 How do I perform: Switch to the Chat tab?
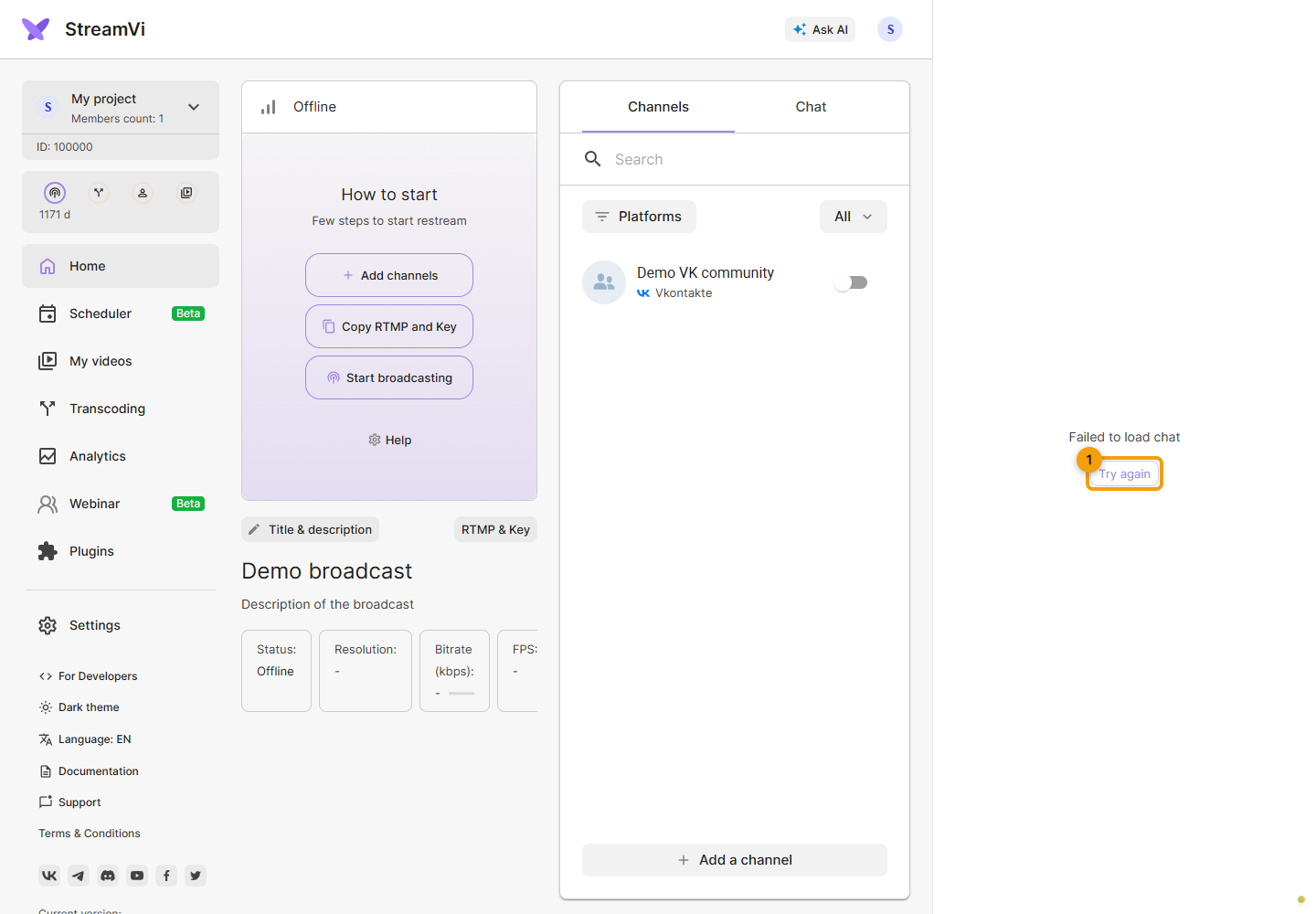point(811,107)
